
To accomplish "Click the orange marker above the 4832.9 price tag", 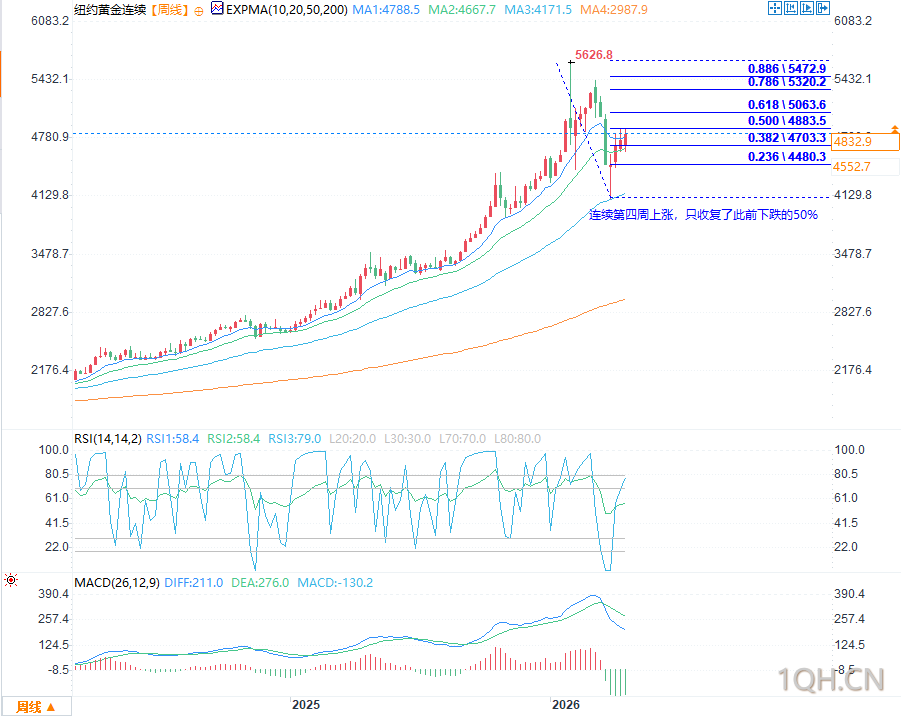I will pos(895,129).
